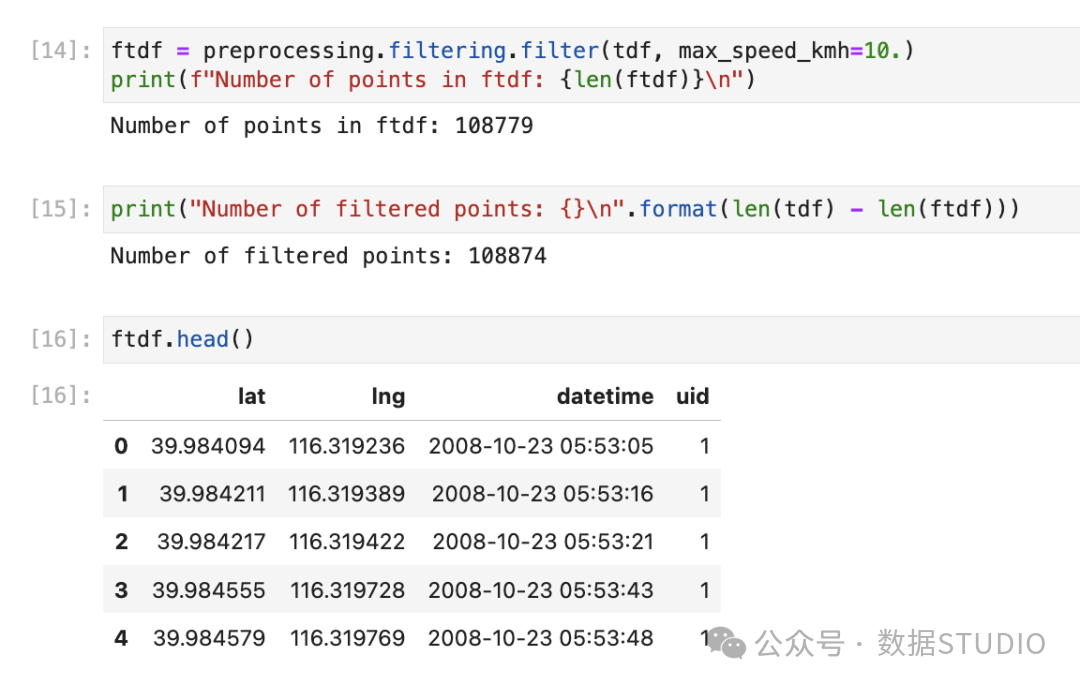Focus the ftdf.head() code cell
The height and width of the screenshot is (686, 1080).
[x=592, y=340]
